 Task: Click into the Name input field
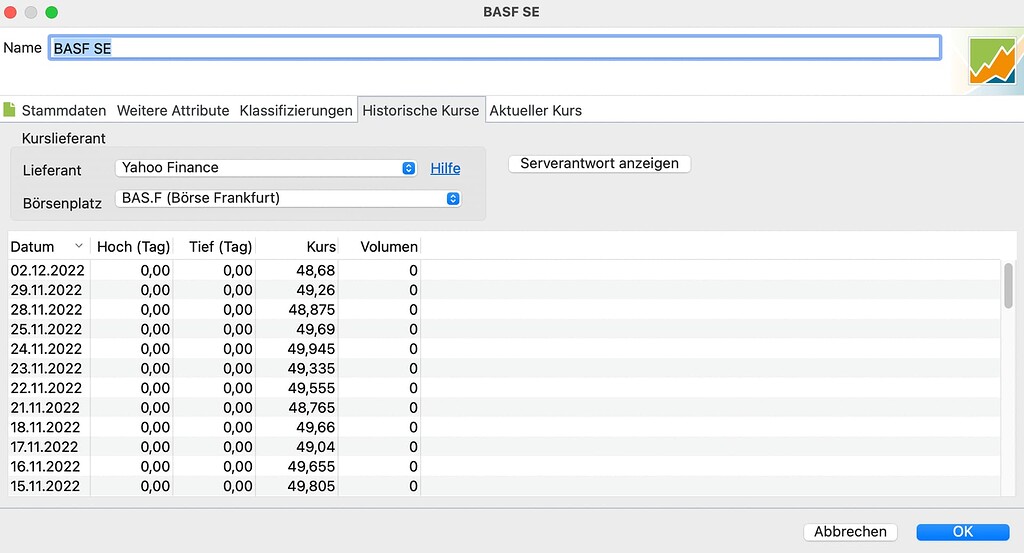[x=494, y=48]
